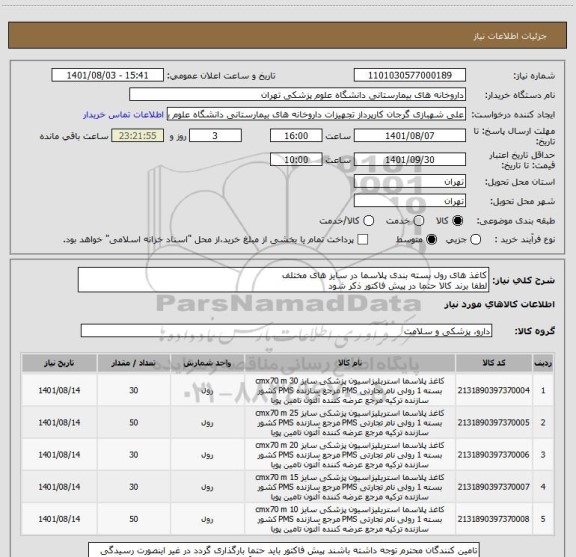Click the کد کالا column header
Viewport: 576px width, 557px height.
coord(494,363)
